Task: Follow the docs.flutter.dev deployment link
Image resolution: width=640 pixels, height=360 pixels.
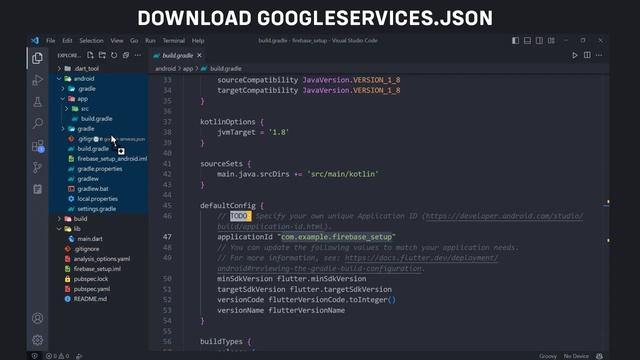Action: click(421, 258)
